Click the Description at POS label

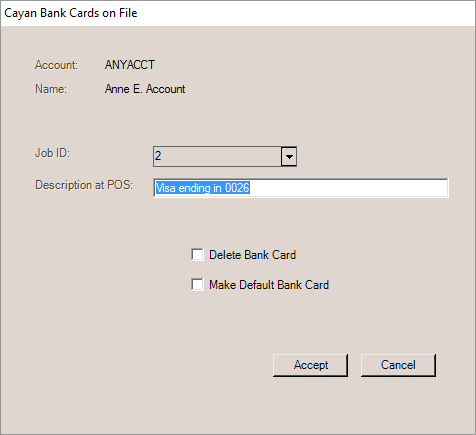click(84, 185)
